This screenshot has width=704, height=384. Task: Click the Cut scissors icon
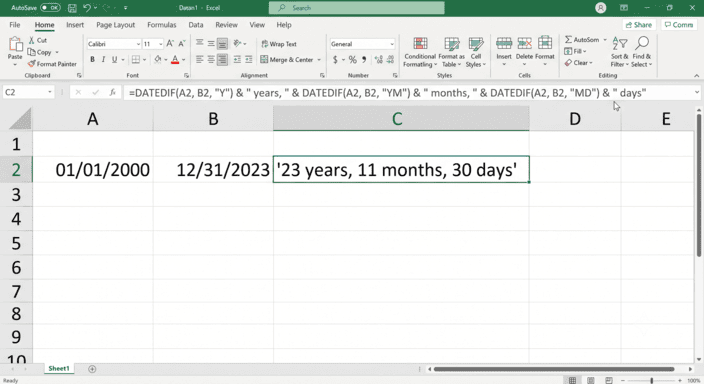coord(31,40)
